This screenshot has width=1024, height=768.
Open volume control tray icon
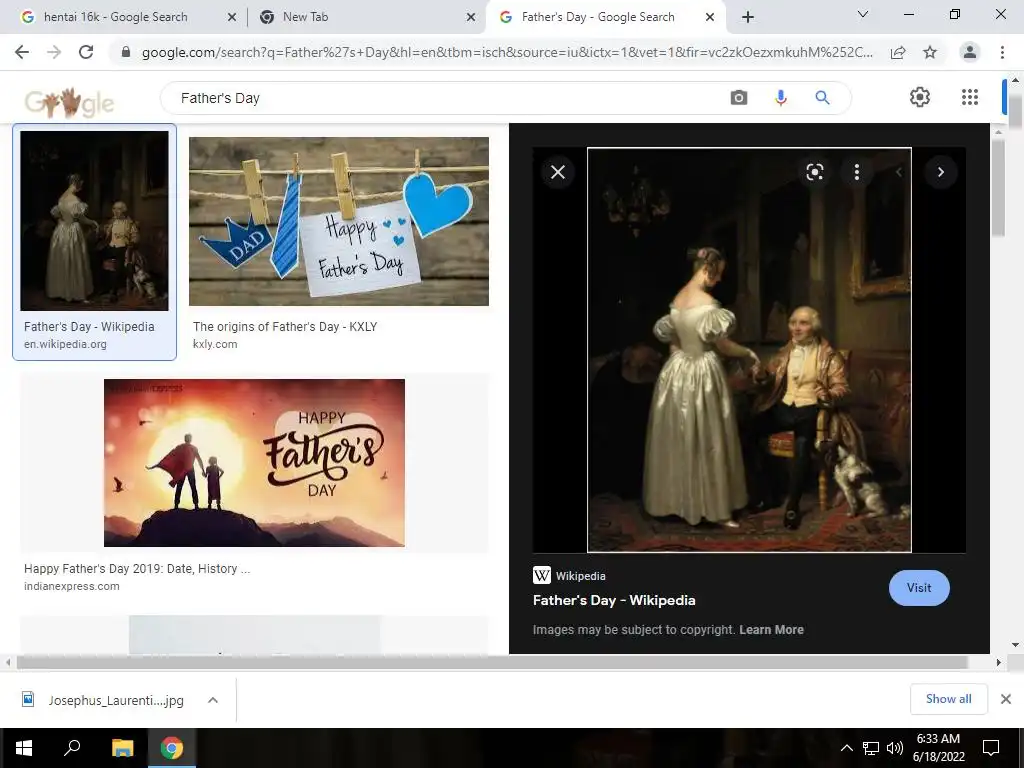click(x=895, y=748)
